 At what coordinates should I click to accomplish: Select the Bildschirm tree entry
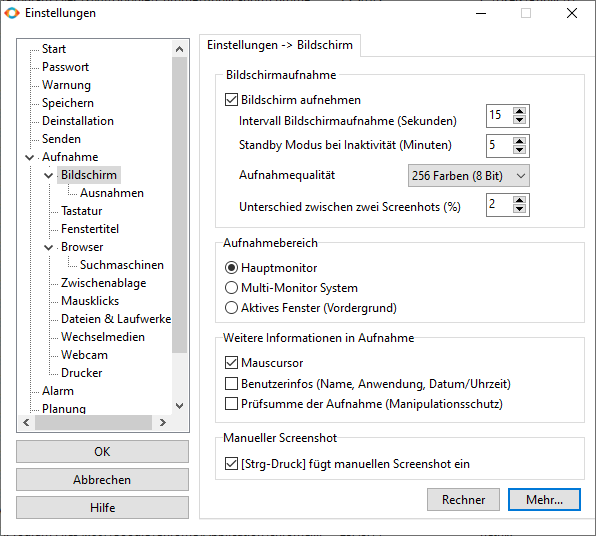[89, 175]
